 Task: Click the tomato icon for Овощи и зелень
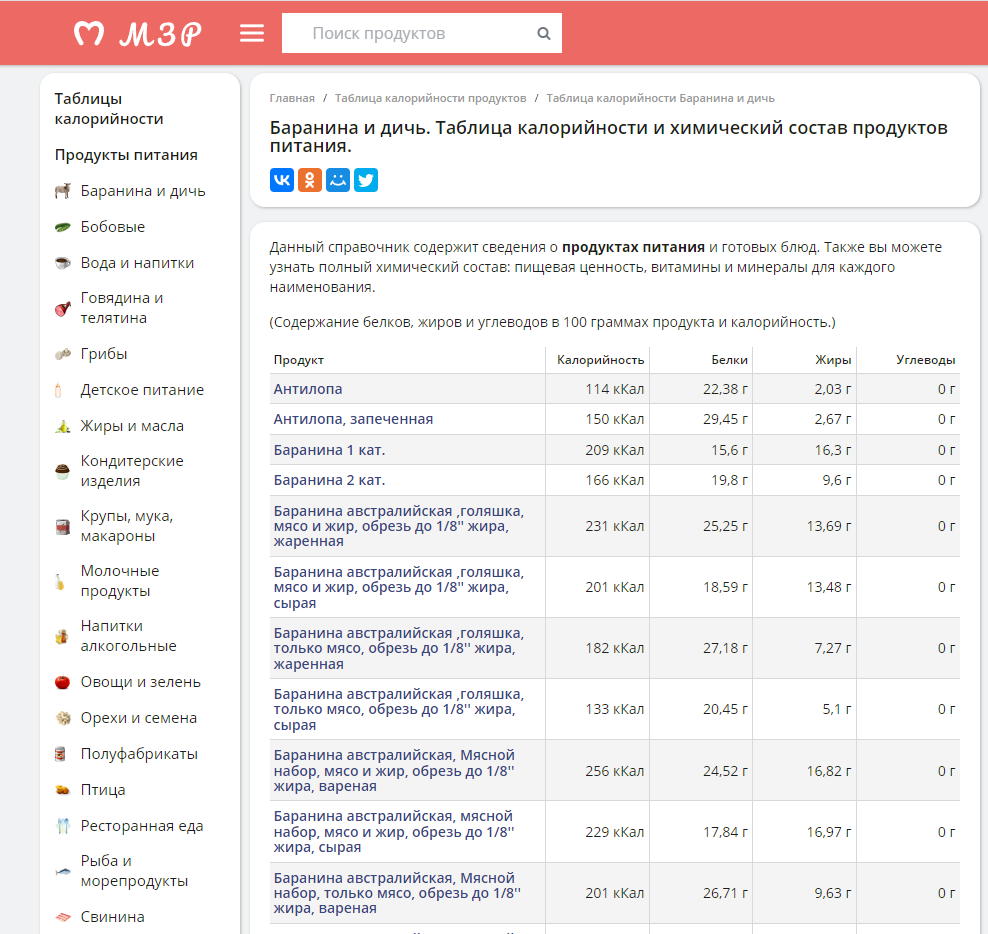(62, 682)
